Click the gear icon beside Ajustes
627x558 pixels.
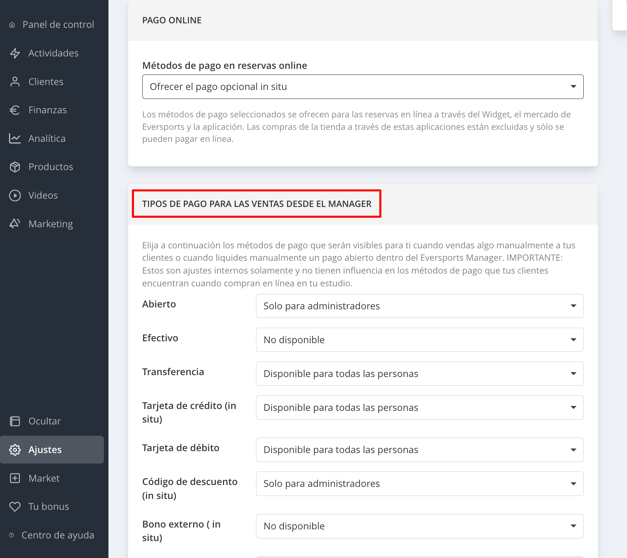tap(15, 450)
